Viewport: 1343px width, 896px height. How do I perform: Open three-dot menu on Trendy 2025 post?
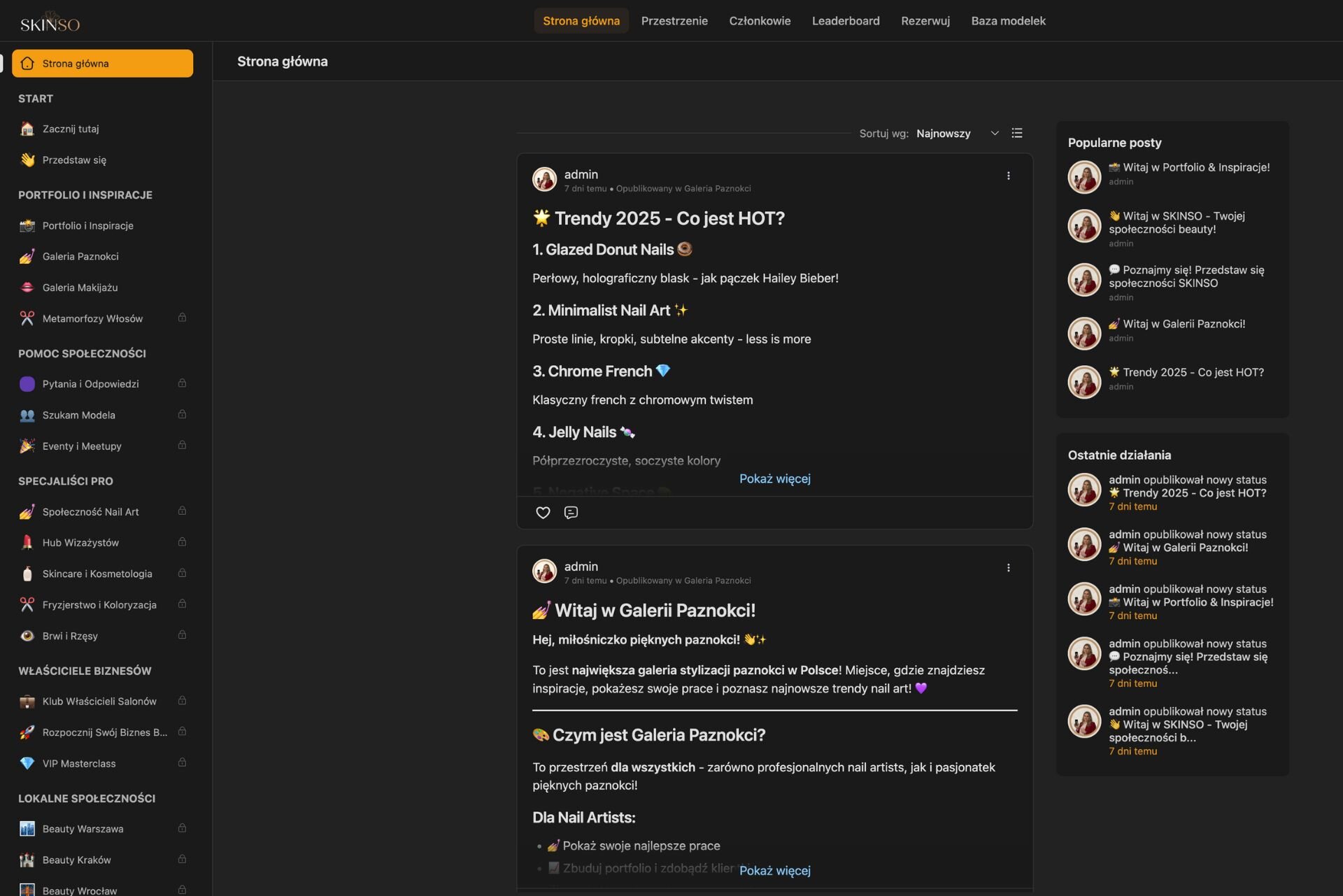(x=1008, y=176)
